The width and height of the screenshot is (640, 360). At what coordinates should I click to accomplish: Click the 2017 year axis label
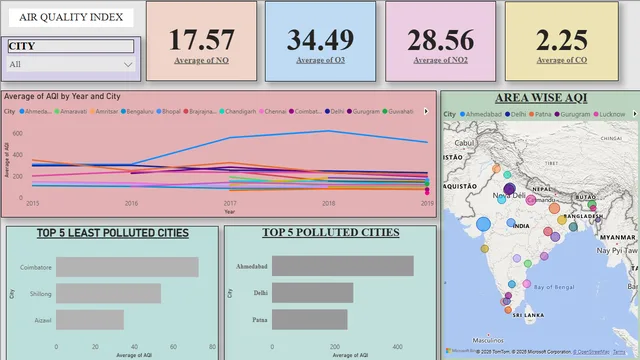click(x=230, y=203)
